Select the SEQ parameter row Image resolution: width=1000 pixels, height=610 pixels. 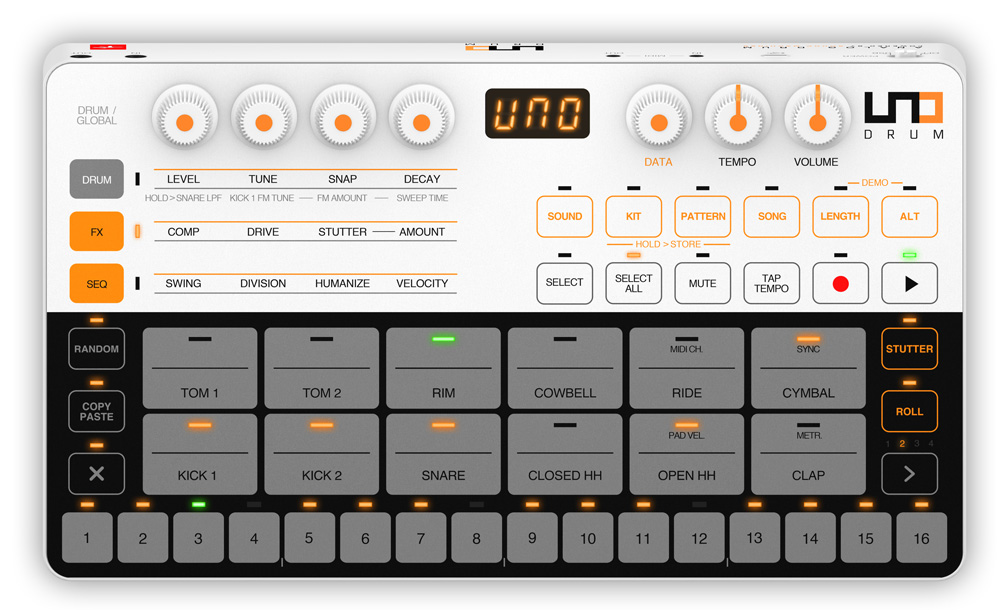tap(97, 284)
